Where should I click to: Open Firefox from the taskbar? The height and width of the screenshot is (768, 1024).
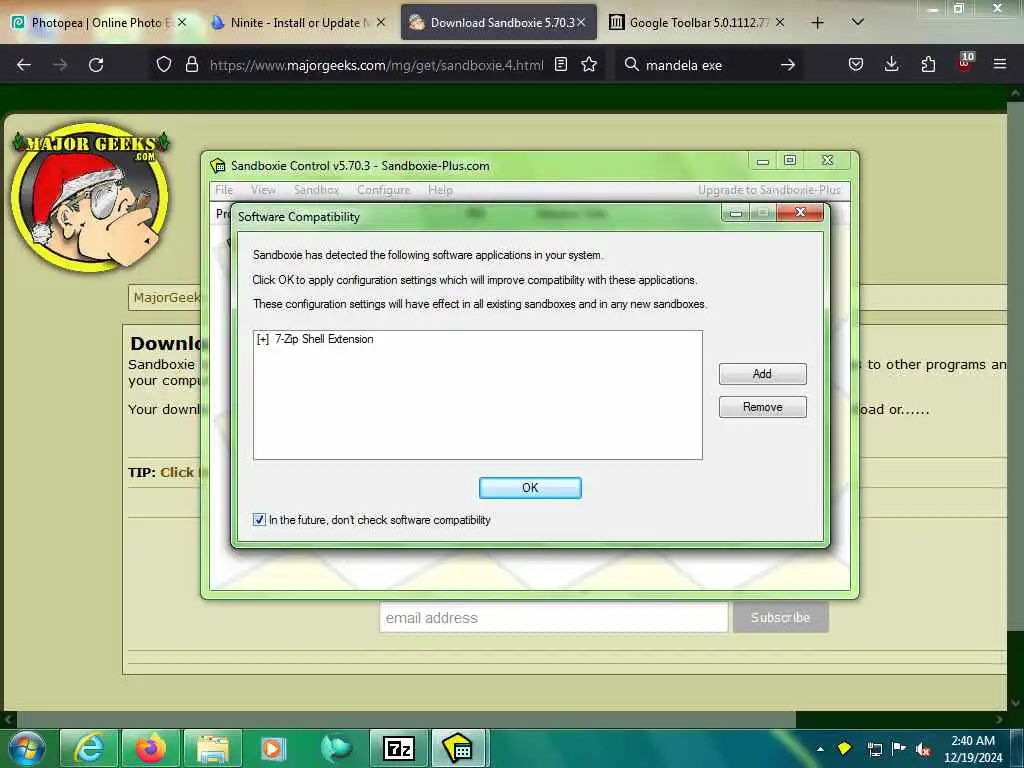[x=151, y=748]
